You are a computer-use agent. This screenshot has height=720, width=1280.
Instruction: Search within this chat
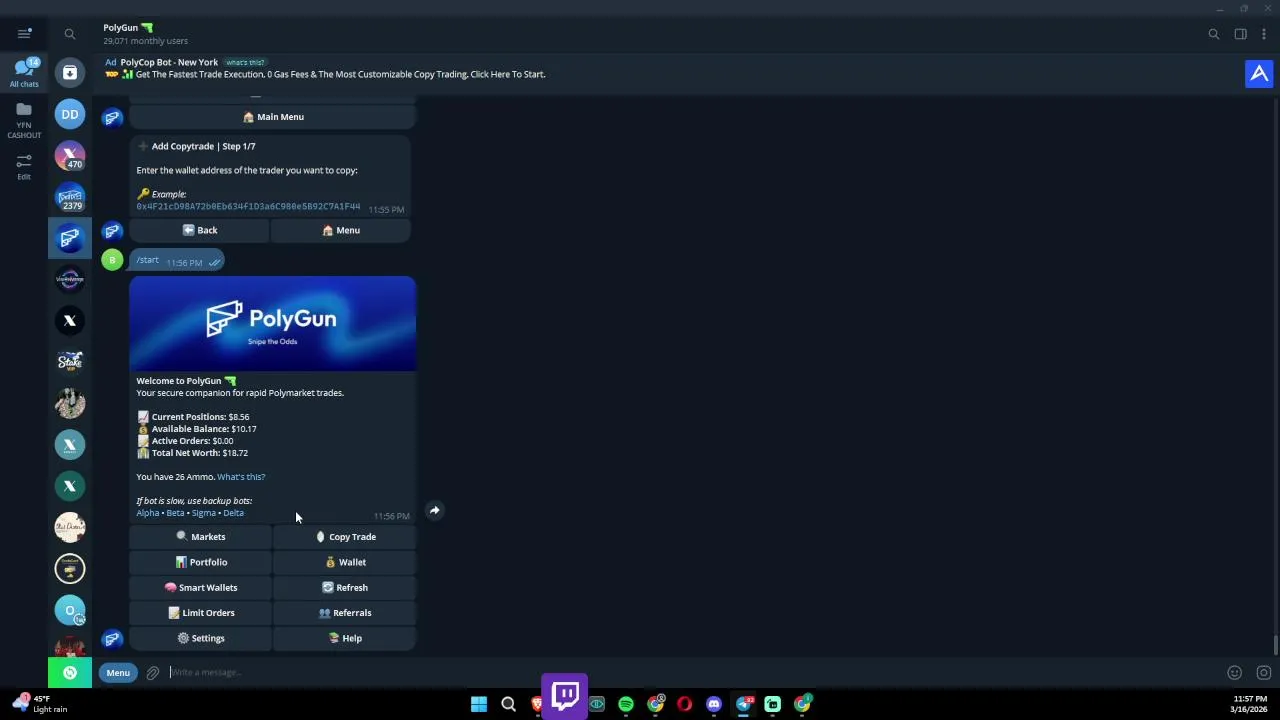[1214, 34]
